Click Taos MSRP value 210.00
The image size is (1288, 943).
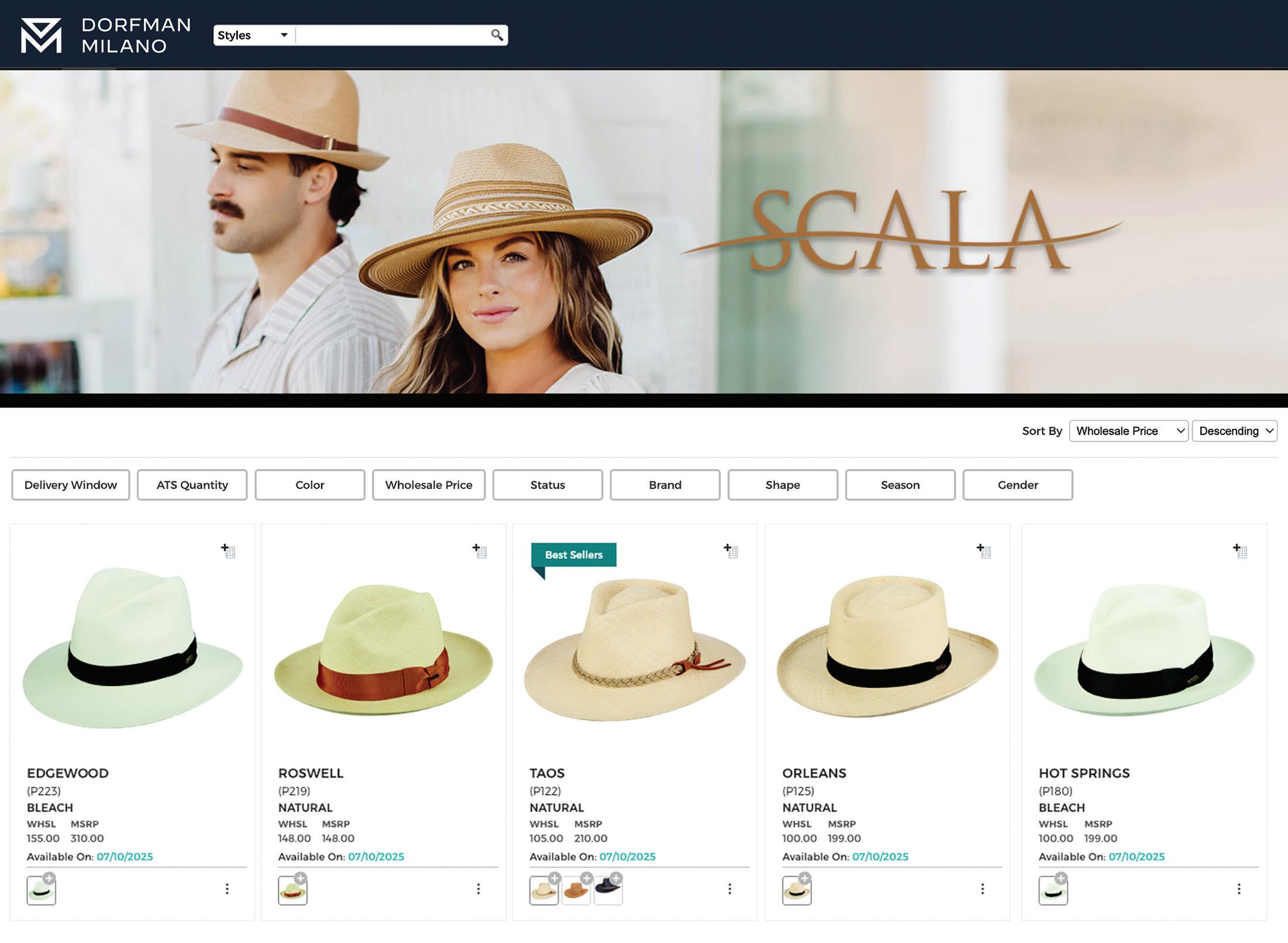(x=590, y=838)
